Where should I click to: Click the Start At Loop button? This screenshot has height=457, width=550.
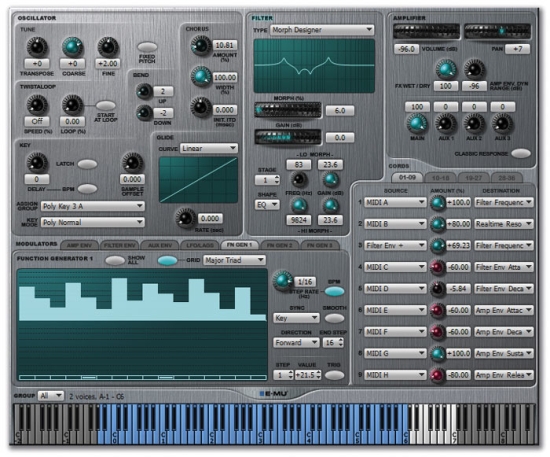[106, 105]
